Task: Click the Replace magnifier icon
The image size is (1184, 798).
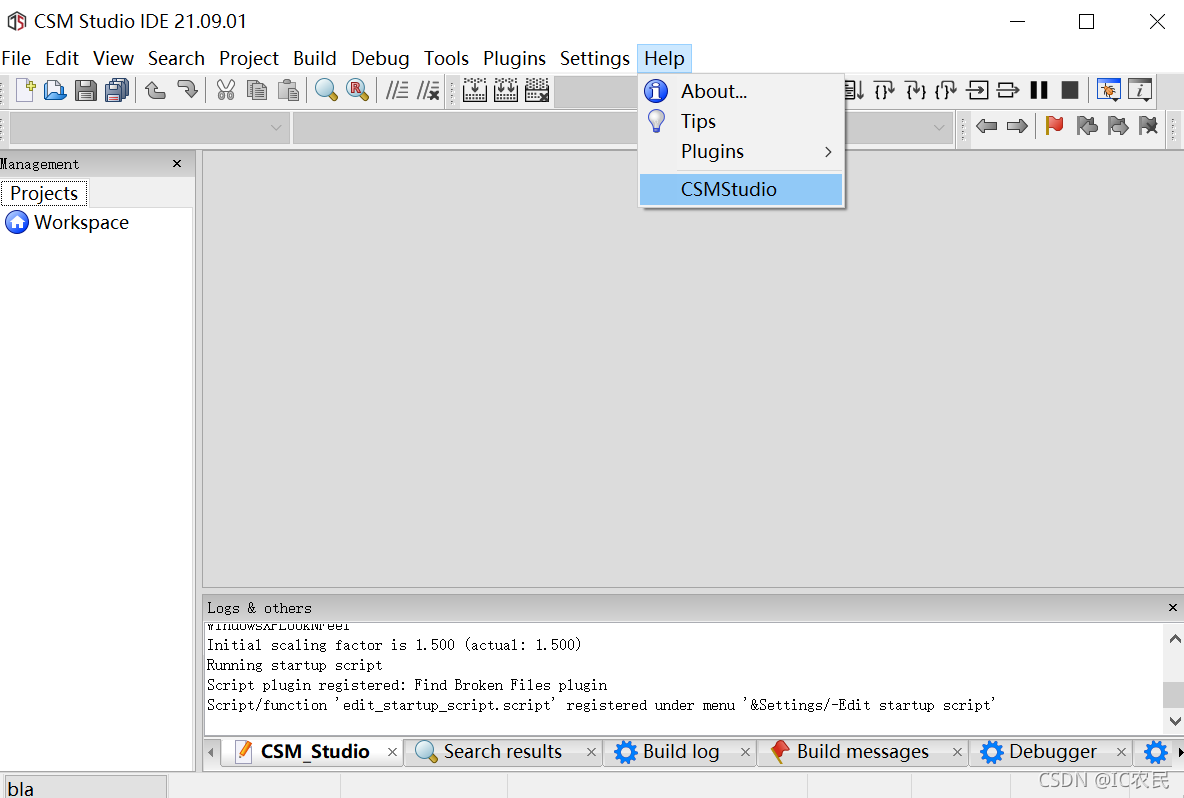Action: (x=357, y=90)
